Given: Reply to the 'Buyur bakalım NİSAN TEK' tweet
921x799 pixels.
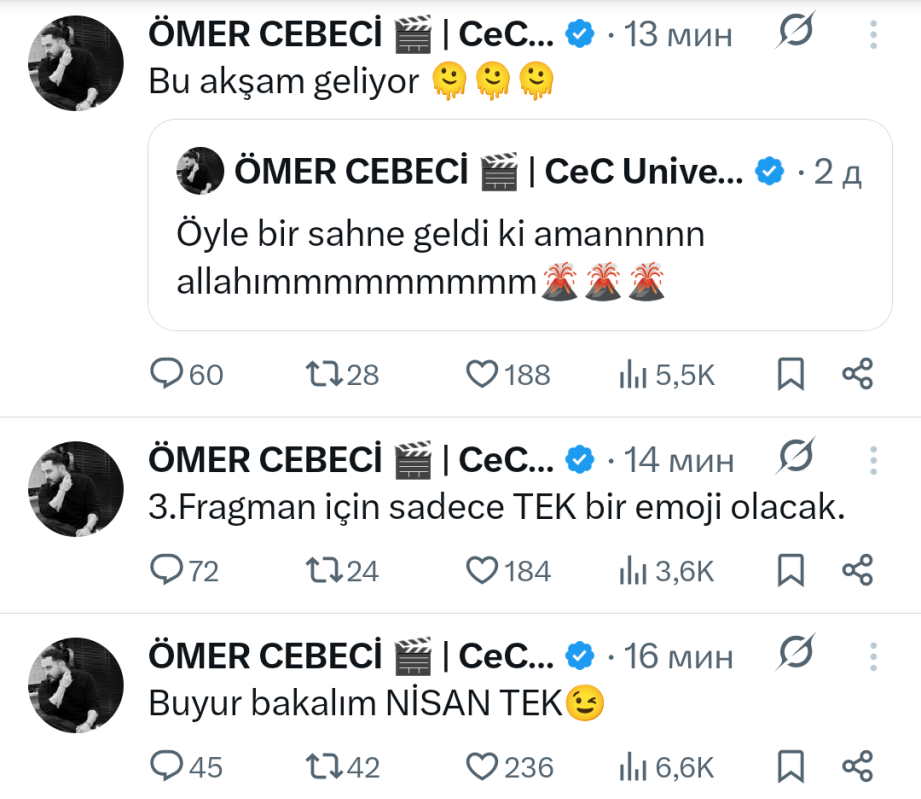Looking at the screenshot, I should point(164,767).
